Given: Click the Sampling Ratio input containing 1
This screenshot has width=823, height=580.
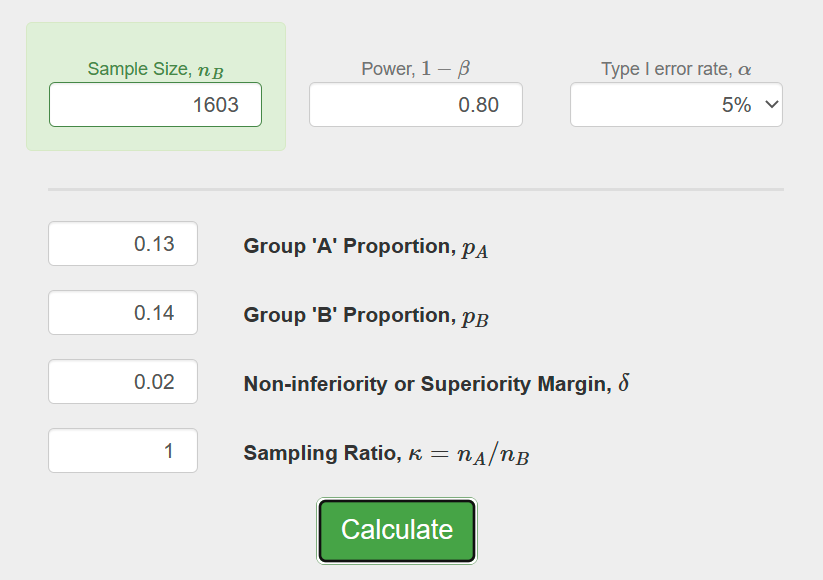Looking at the screenshot, I should [123, 451].
